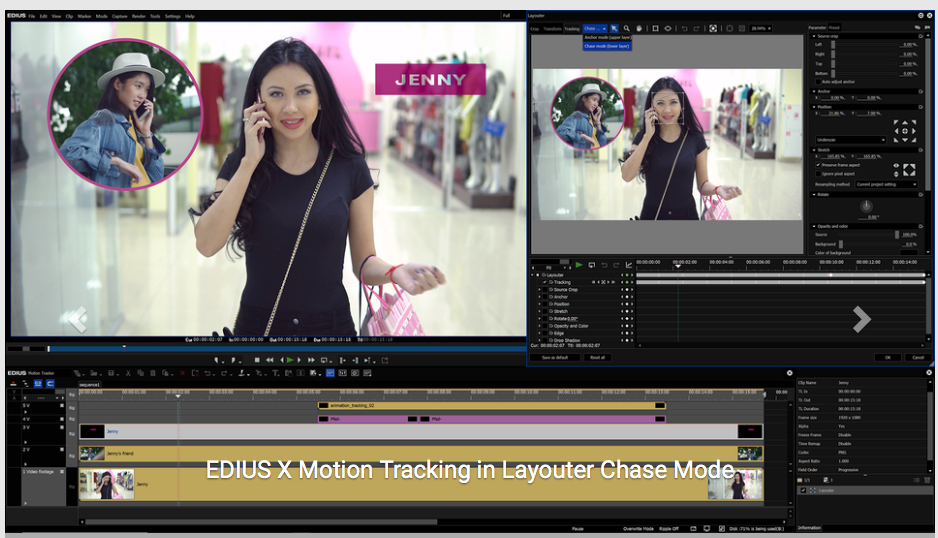The height and width of the screenshot is (538, 938).
Task: Open the graph curve view in Layouter timeline
Action: [x=629, y=265]
